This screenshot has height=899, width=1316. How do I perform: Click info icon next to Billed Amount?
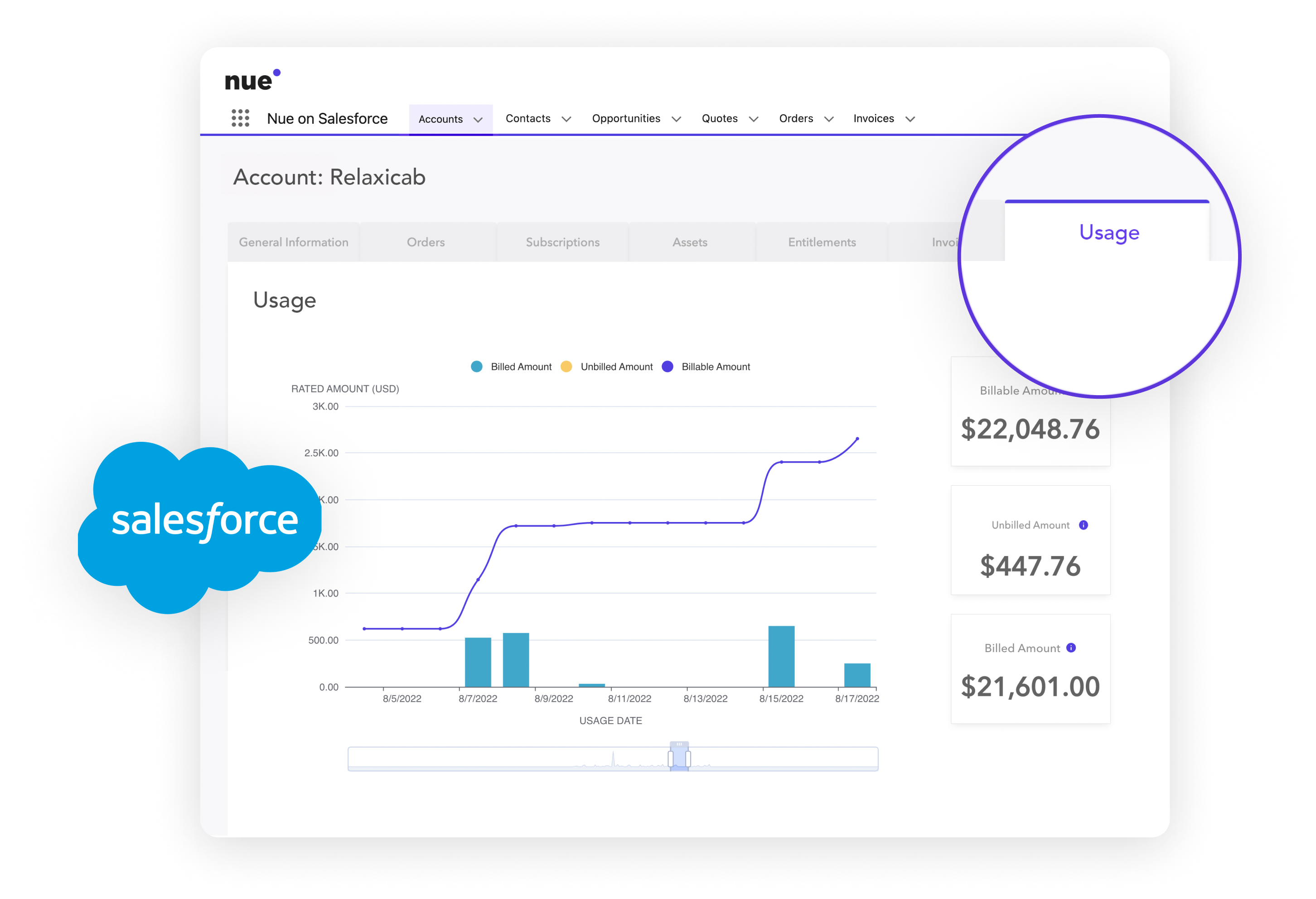pos(1071,648)
